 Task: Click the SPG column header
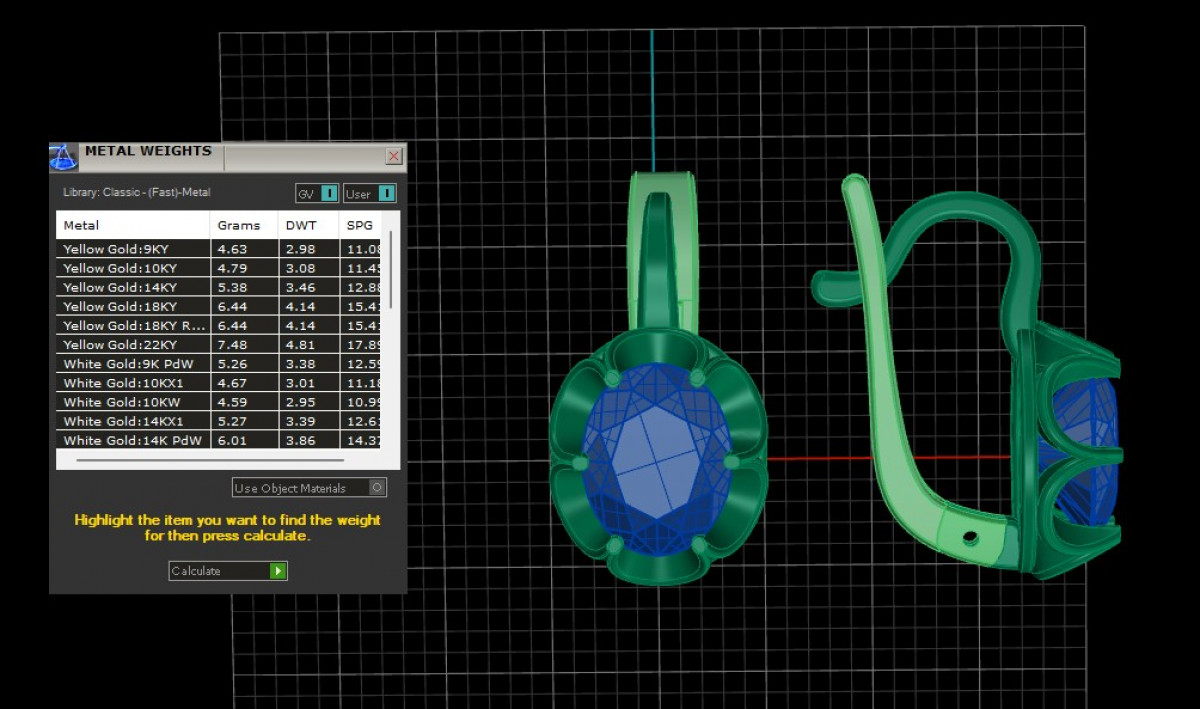pos(360,225)
